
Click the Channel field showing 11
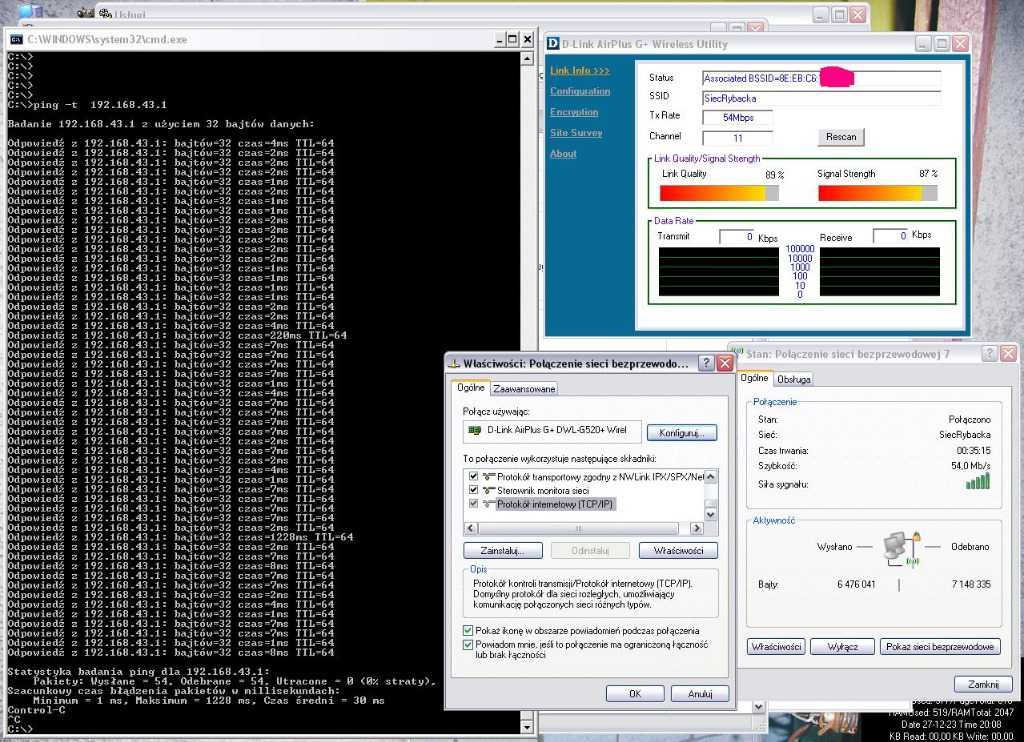coord(737,138)
